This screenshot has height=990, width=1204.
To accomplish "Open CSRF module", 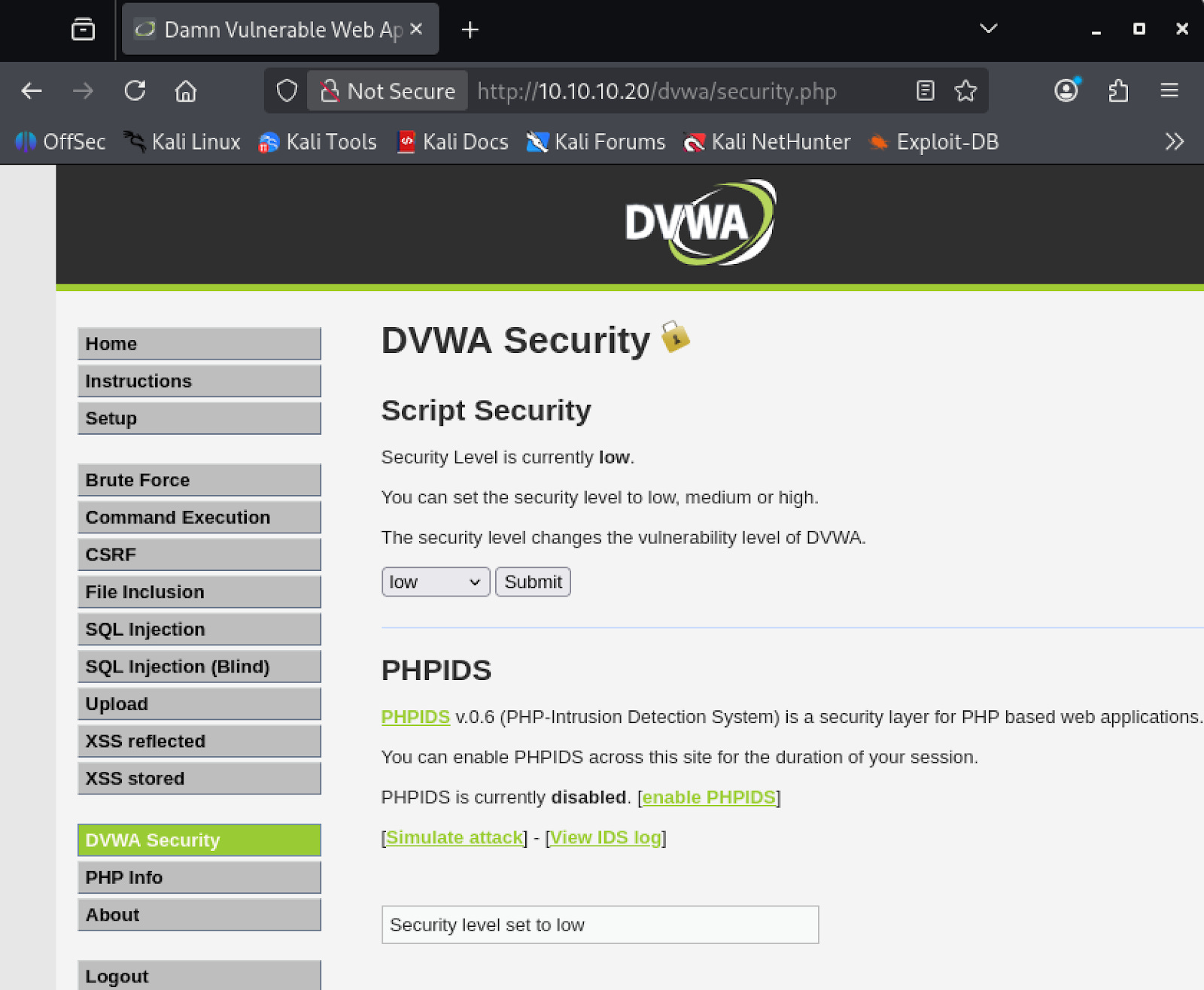I will click(199, 554).
